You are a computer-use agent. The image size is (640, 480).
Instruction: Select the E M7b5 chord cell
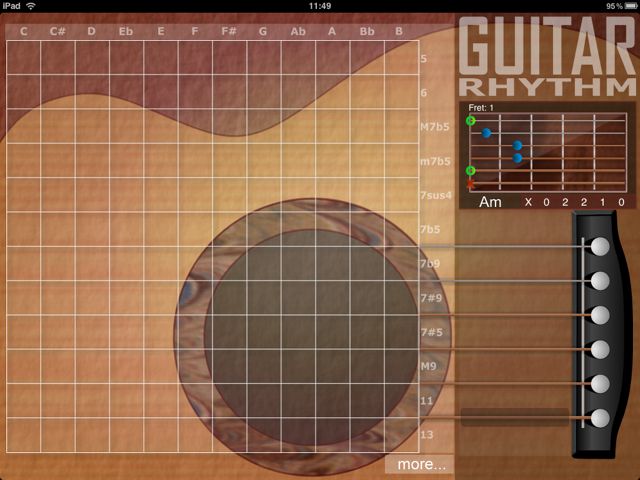tap(161, 126)
